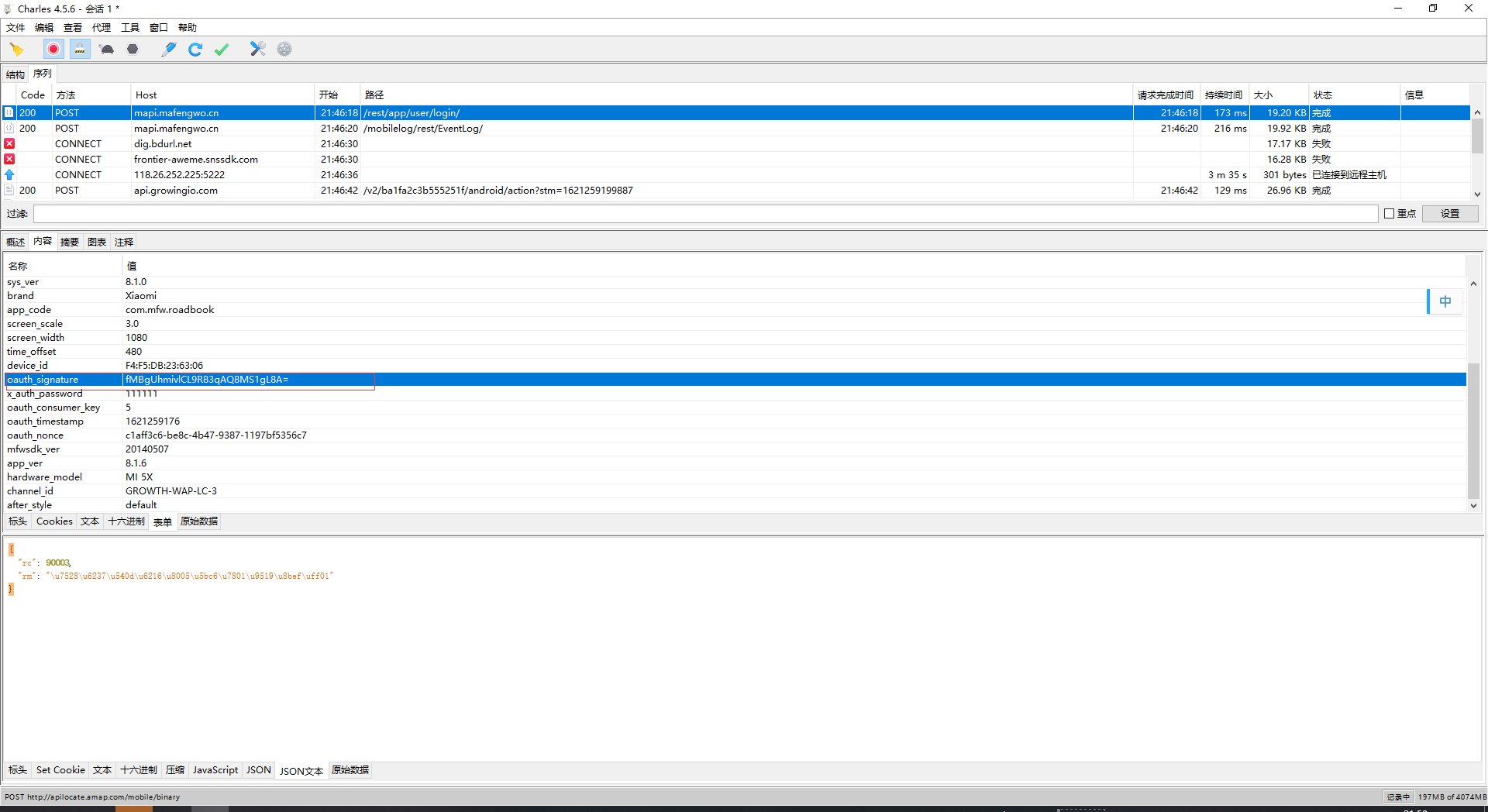
Task: Show request Cookies tab
Action: (54, 521)
